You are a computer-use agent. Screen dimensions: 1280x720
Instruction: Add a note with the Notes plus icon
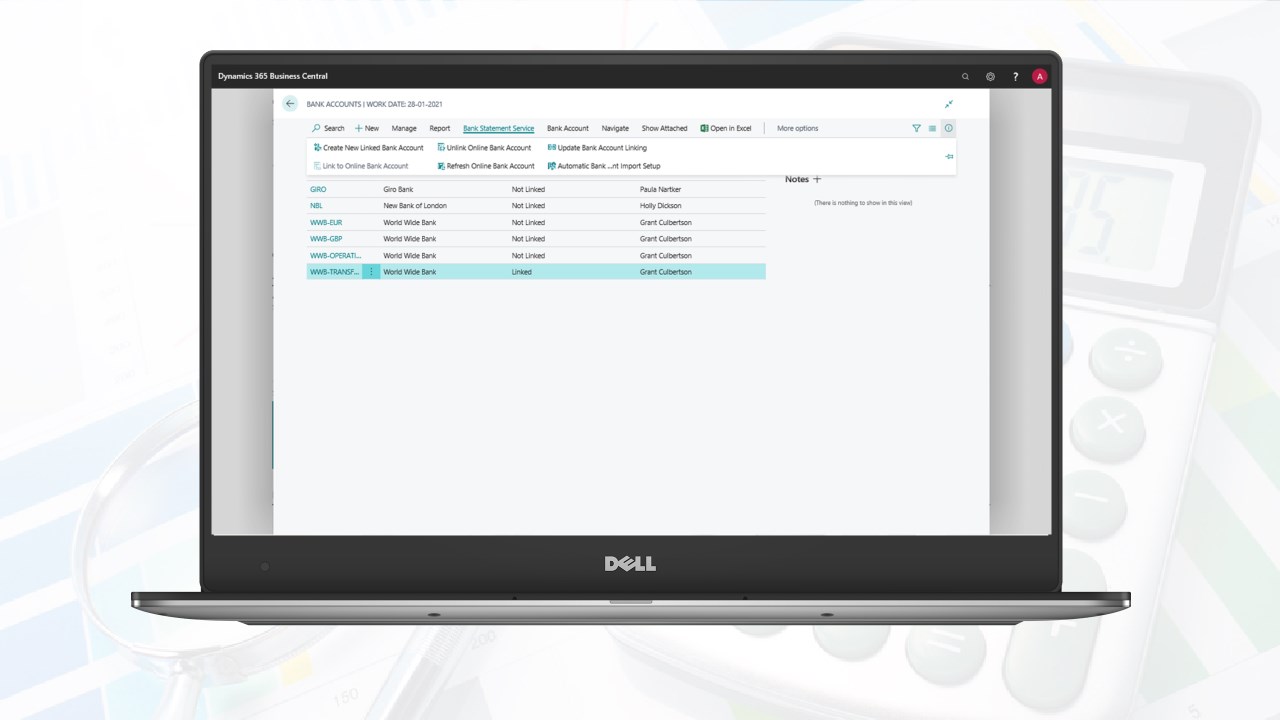817,179
